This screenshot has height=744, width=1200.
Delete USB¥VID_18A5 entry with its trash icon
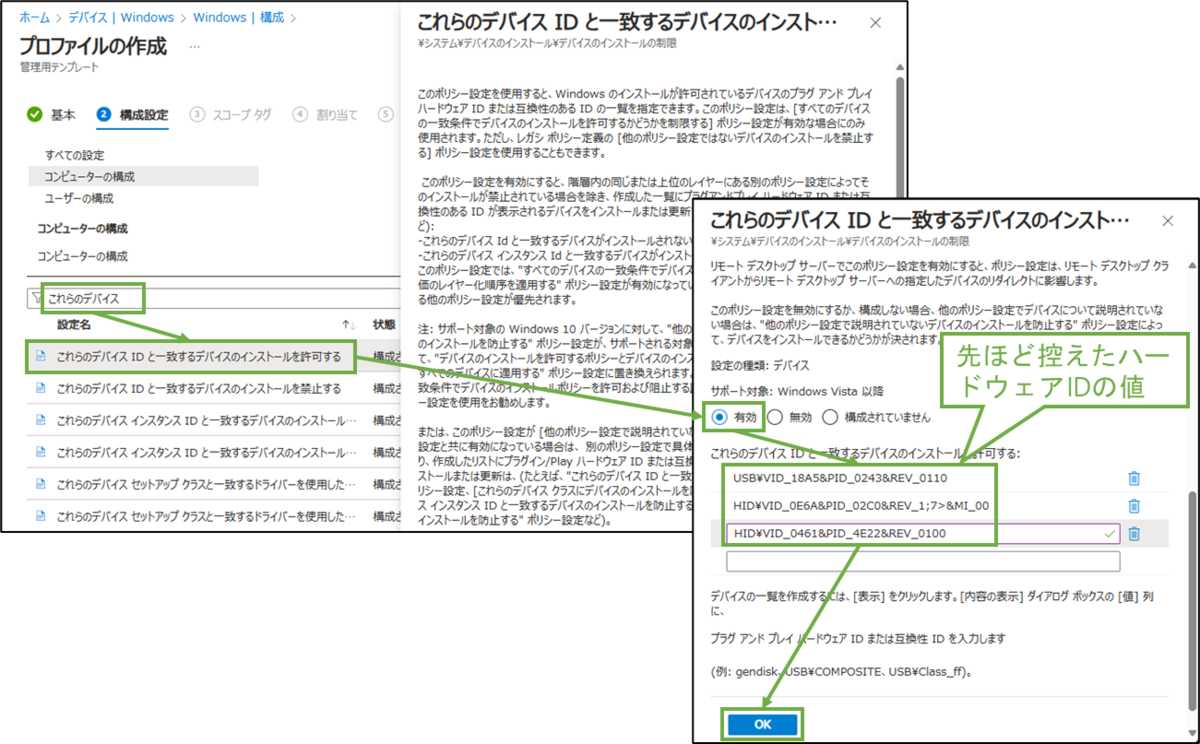click(1134, 478)
